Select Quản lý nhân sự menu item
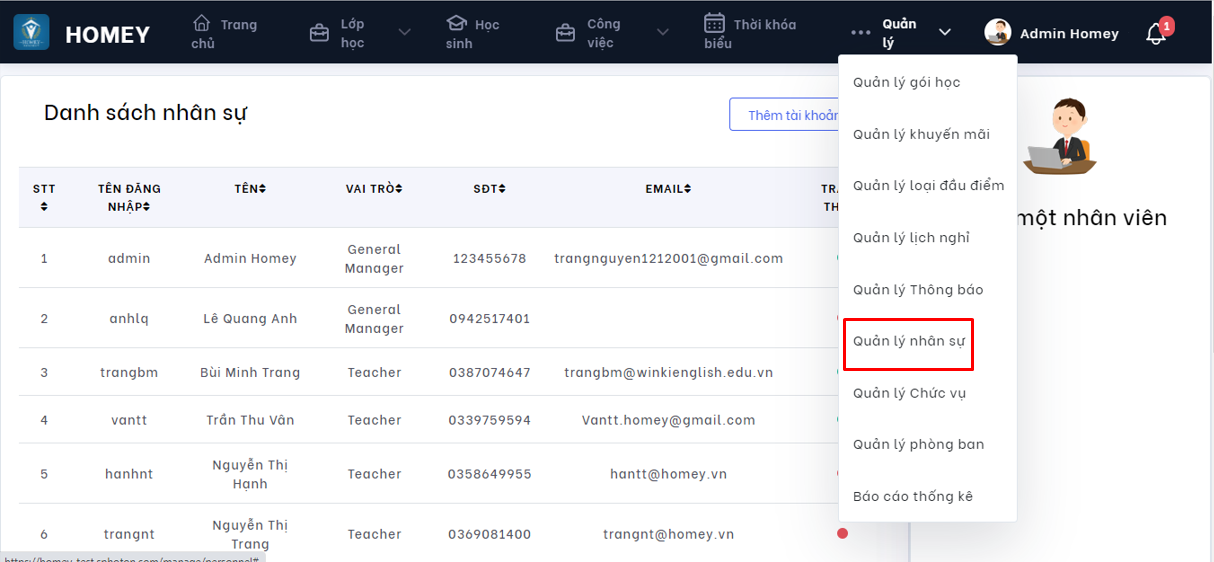Image resolution: width=1214 pixels, height=562 pixels. pyautogui.click(x=907, y=341)
